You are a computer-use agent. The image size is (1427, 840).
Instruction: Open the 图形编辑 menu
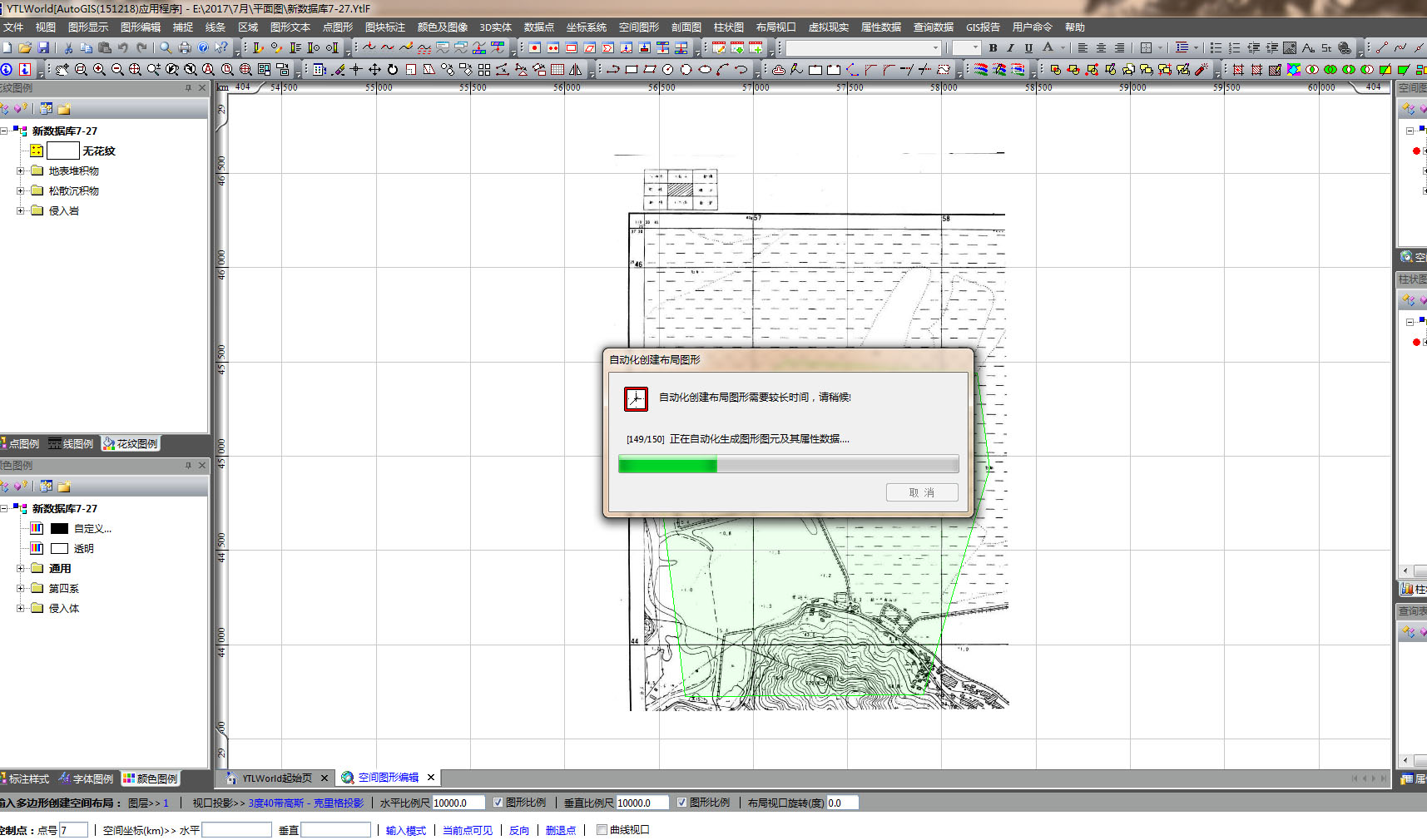141,27
